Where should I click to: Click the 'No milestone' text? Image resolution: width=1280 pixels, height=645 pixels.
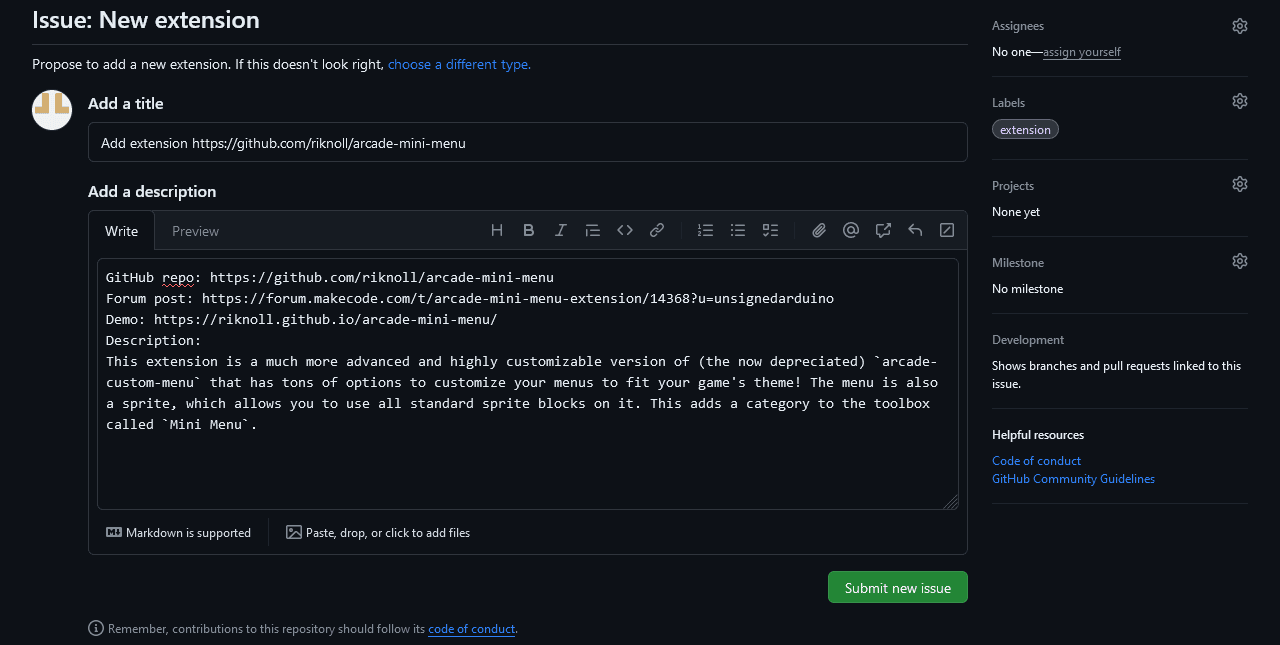[1027, 289]
